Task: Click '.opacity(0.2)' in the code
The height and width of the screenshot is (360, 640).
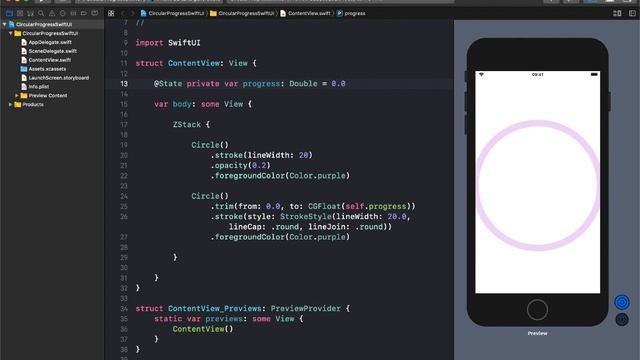Action: tap(240, 165)
